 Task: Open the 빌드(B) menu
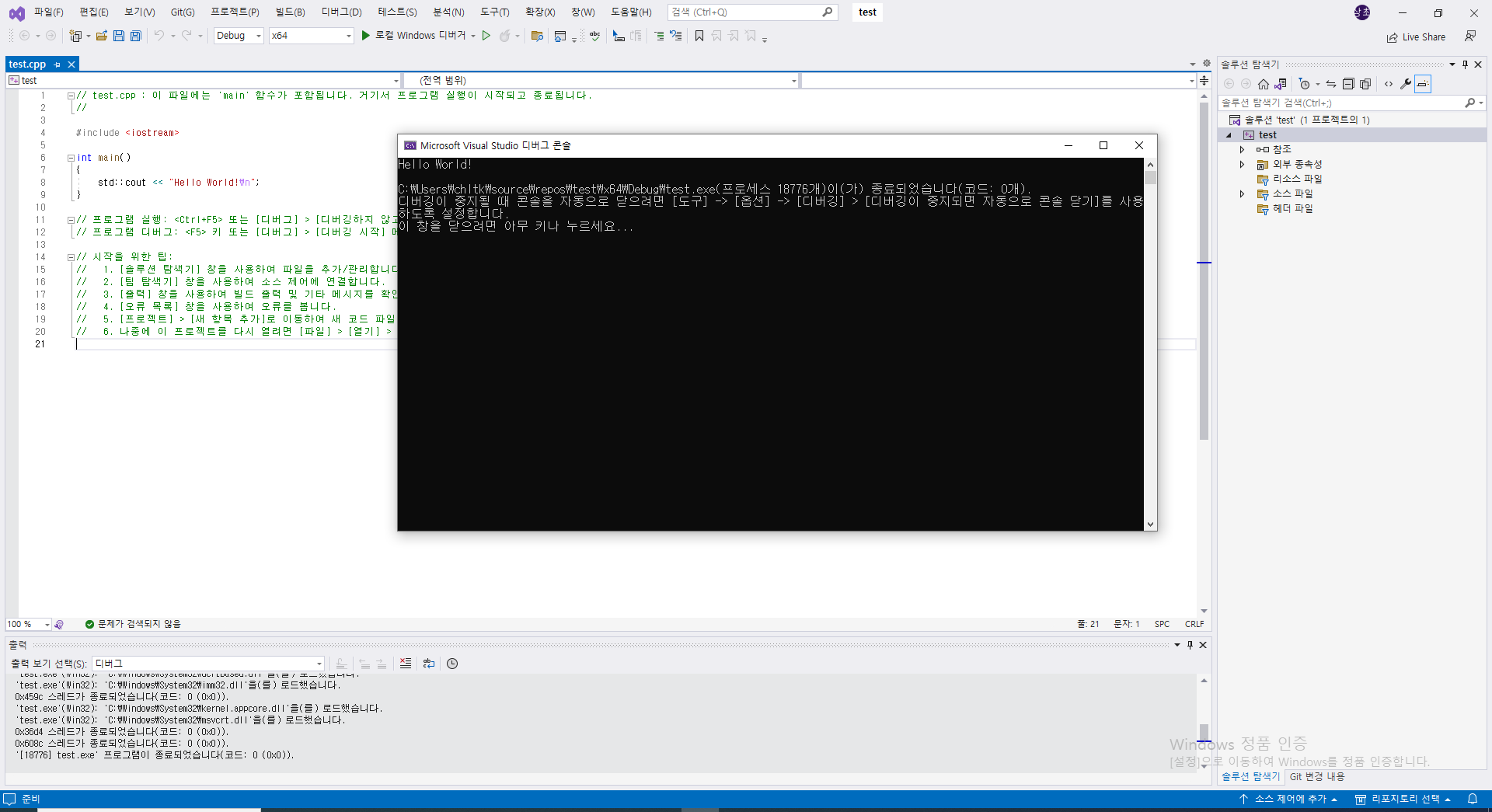(290, 12)
